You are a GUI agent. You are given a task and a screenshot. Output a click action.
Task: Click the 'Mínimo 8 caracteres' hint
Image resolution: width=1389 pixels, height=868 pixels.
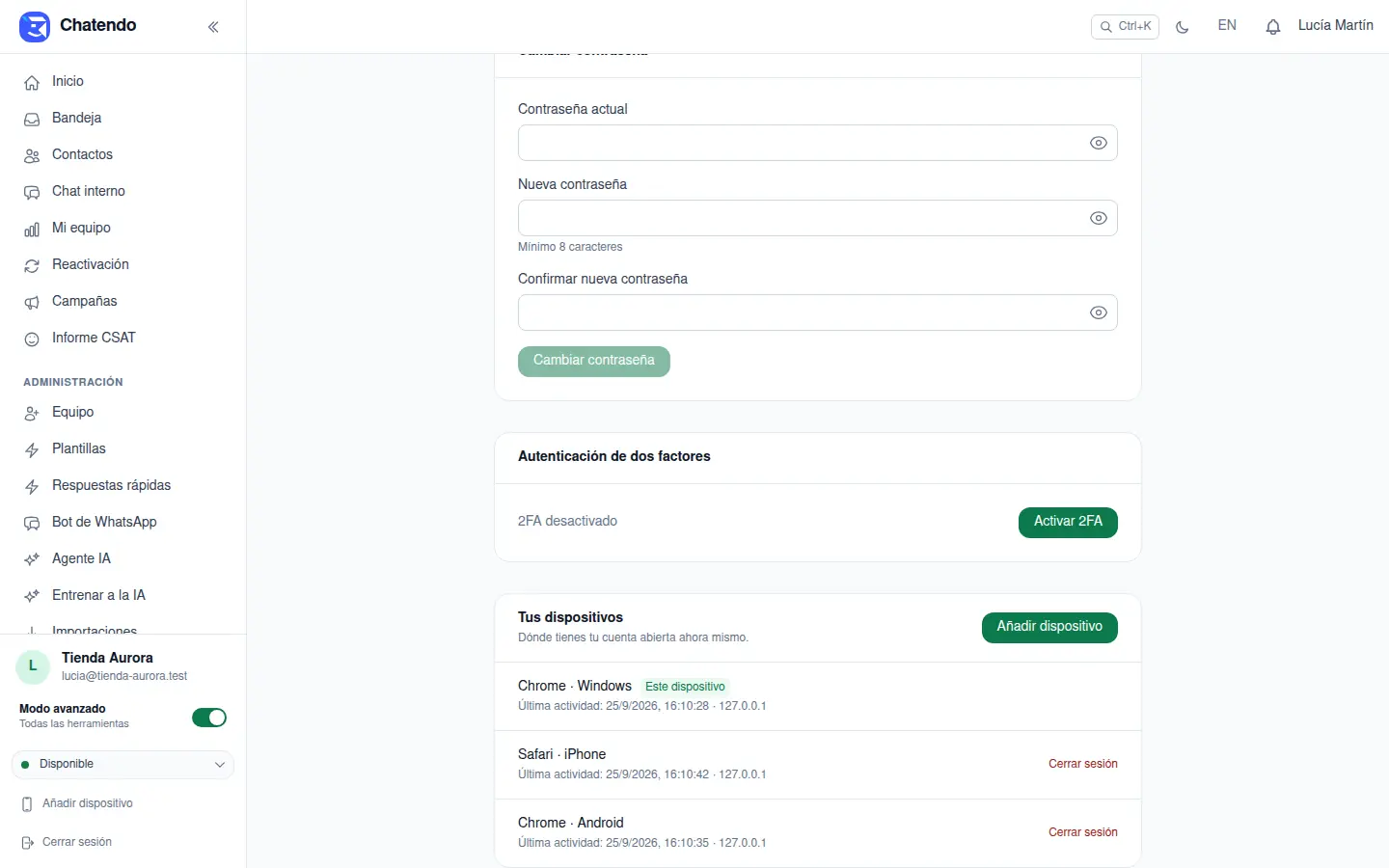coord(570,247)
